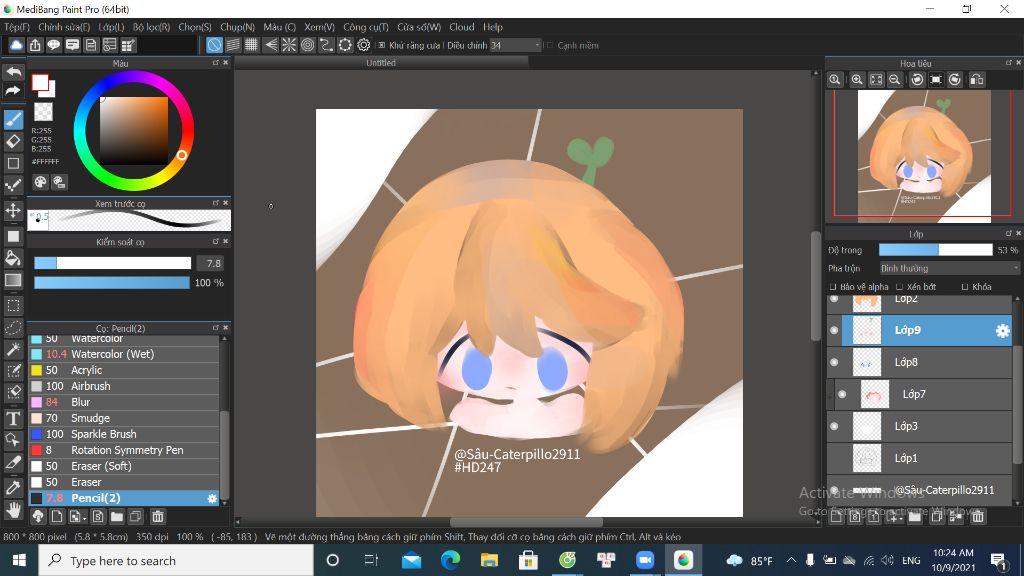Toggle visibility of Lớp7 layer
Screen dimensions: 1024x576
(x=842, y=394)
